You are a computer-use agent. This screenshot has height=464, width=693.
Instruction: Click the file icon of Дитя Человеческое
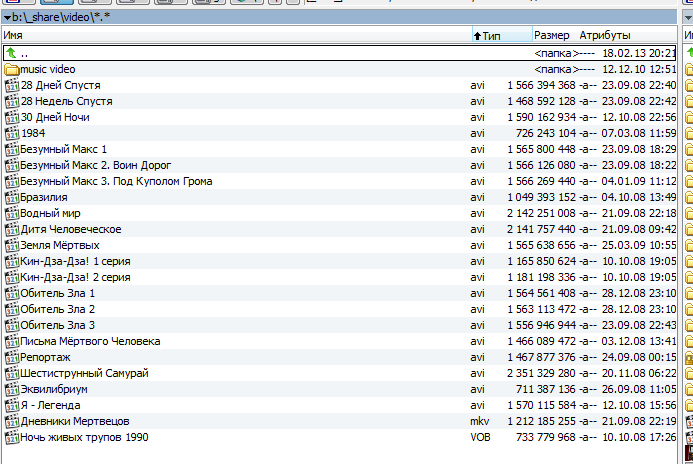point(12,229)
